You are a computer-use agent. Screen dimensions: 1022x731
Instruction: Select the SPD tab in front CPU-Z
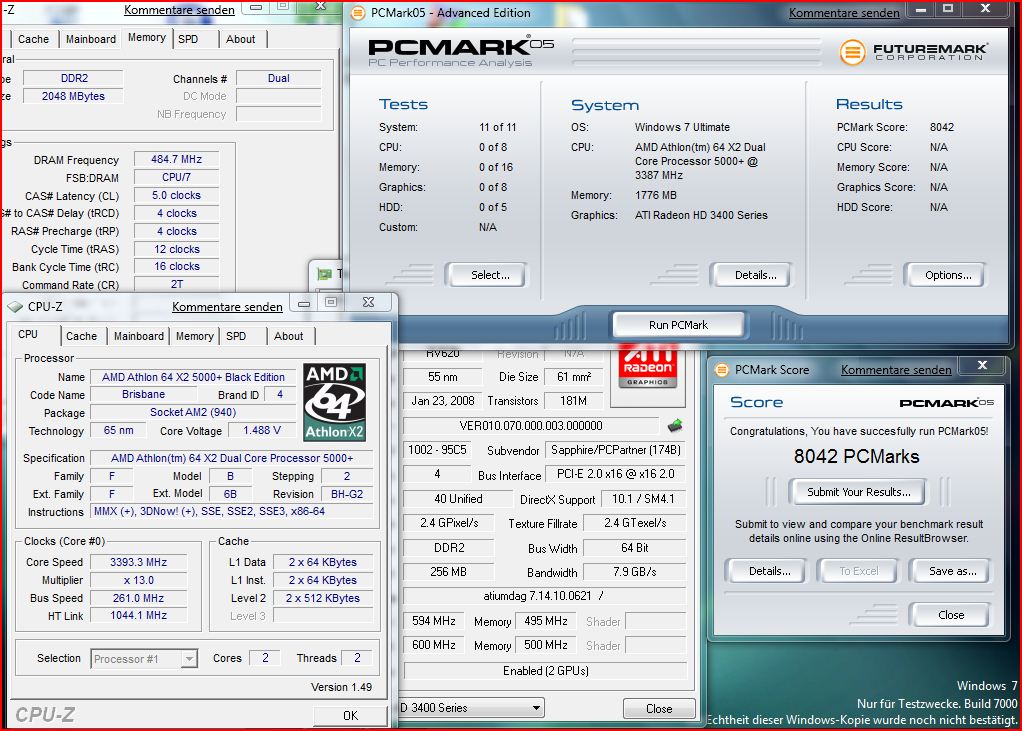[236, 336]
